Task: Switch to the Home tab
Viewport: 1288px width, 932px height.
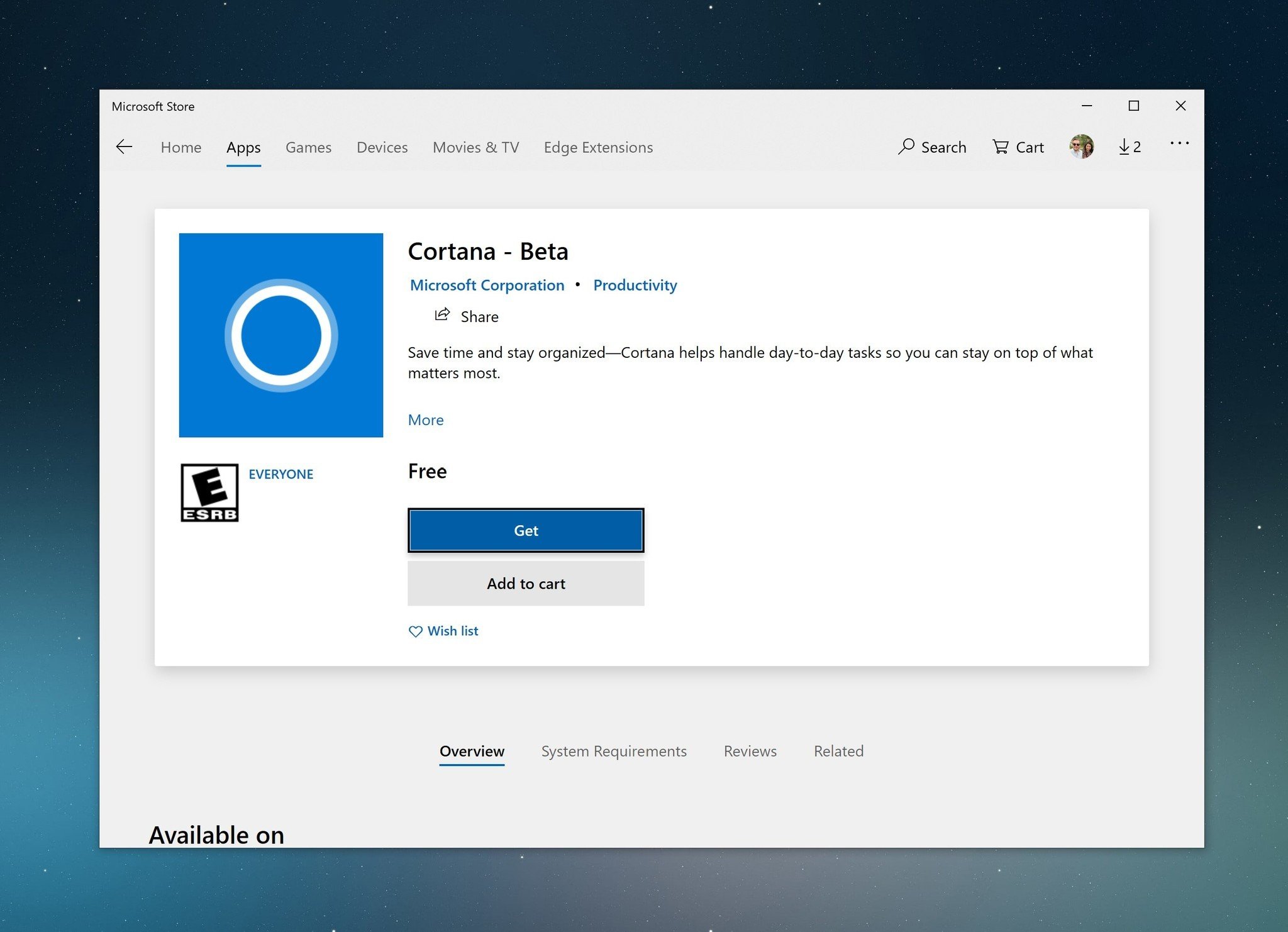Action: click(x=181, y=147)
